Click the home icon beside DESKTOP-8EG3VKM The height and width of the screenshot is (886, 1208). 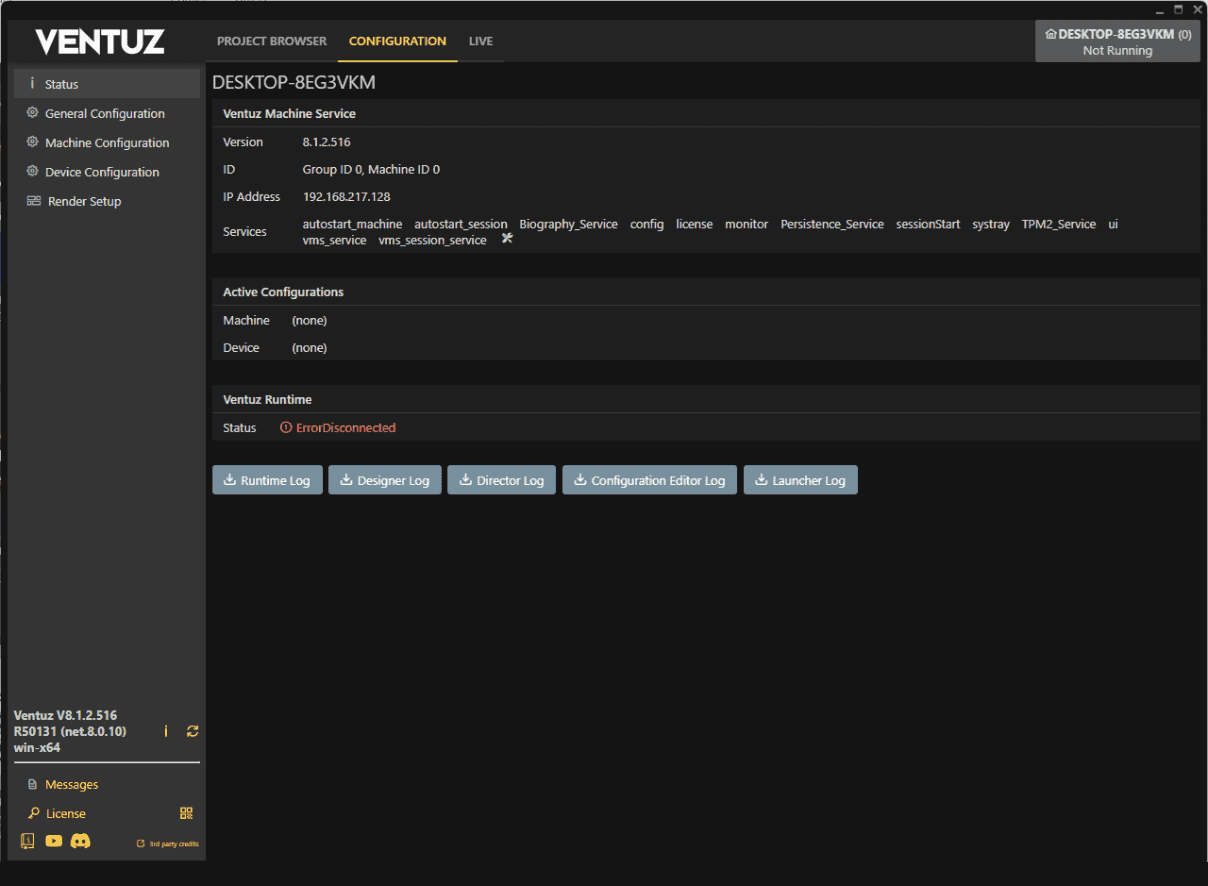pyautogui.click(x=1050, y=34)
